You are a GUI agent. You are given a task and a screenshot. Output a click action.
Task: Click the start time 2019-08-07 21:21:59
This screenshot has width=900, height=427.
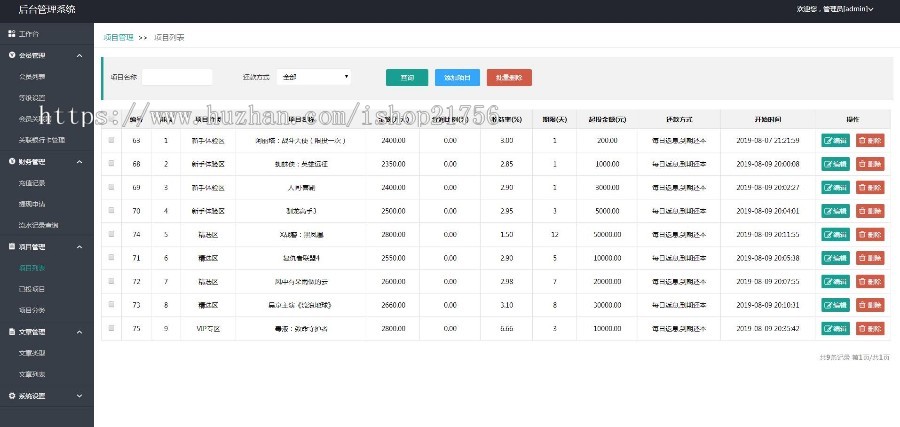tap(767, 140)
